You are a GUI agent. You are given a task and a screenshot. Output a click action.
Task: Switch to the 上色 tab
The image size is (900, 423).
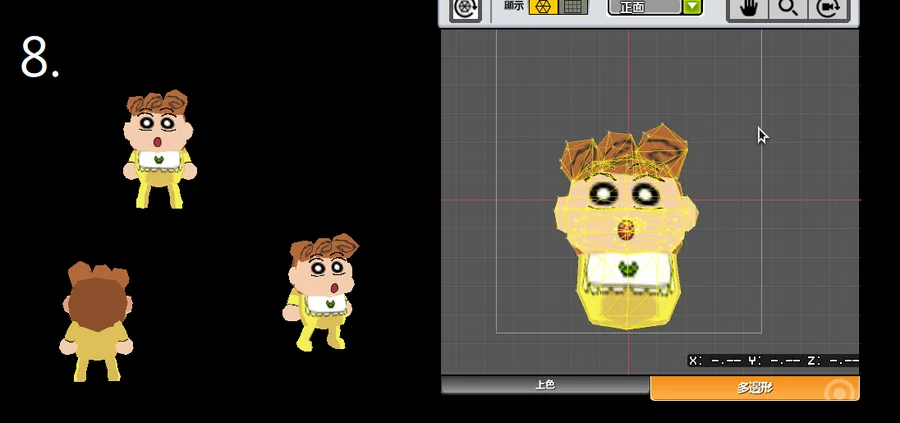coord(545,385)
